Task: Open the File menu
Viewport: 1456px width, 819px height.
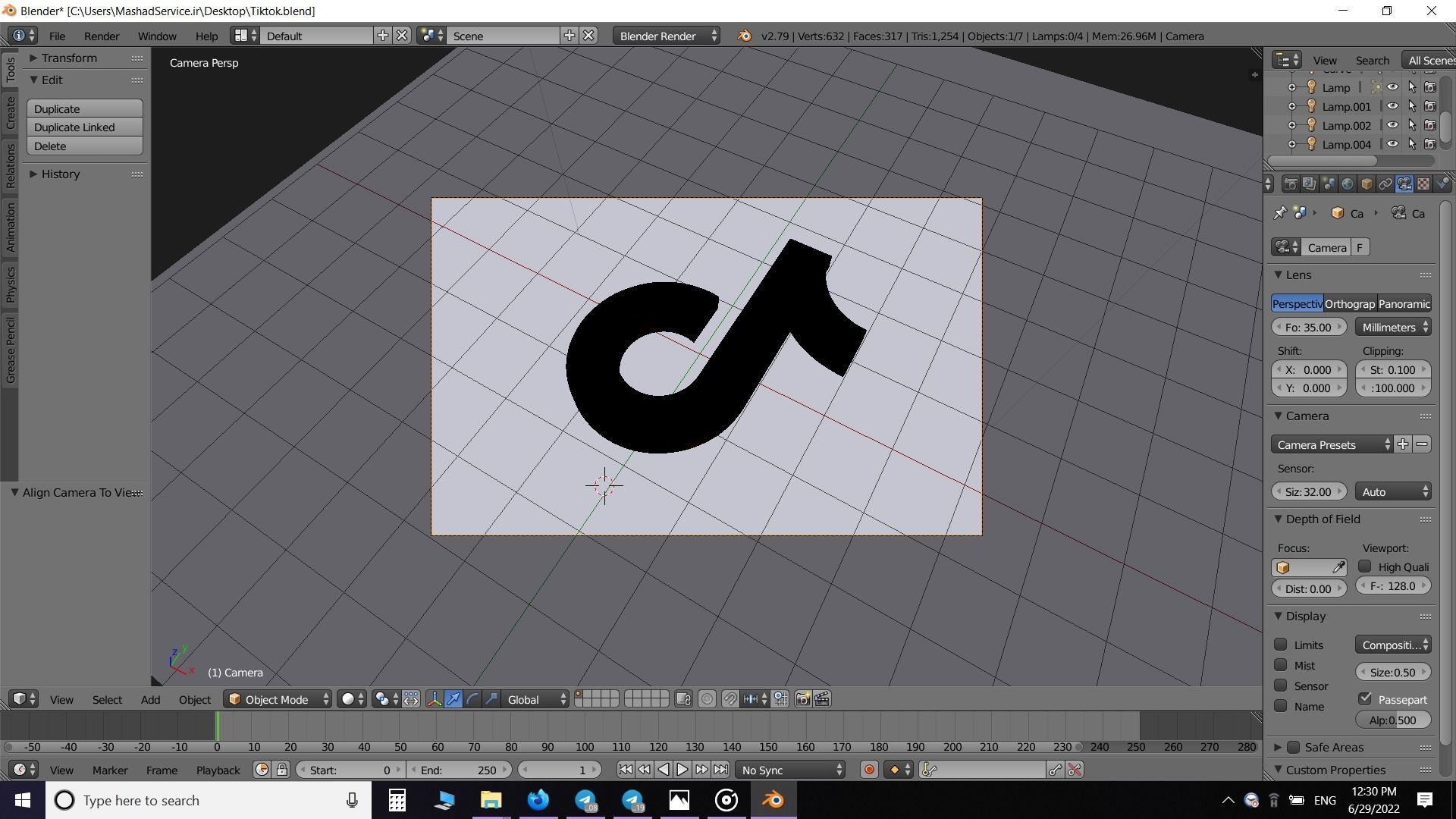Action: [x=57, y=36]
